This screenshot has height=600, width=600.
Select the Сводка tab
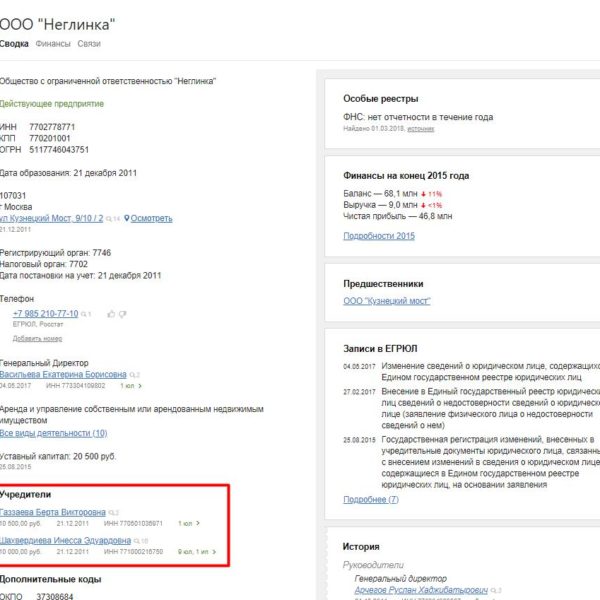click(x=14, y=44)
